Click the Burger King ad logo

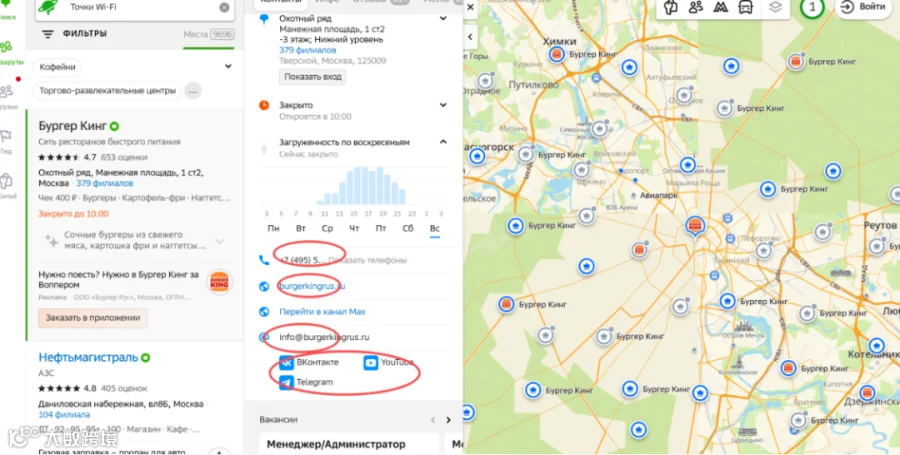point(219,282)
